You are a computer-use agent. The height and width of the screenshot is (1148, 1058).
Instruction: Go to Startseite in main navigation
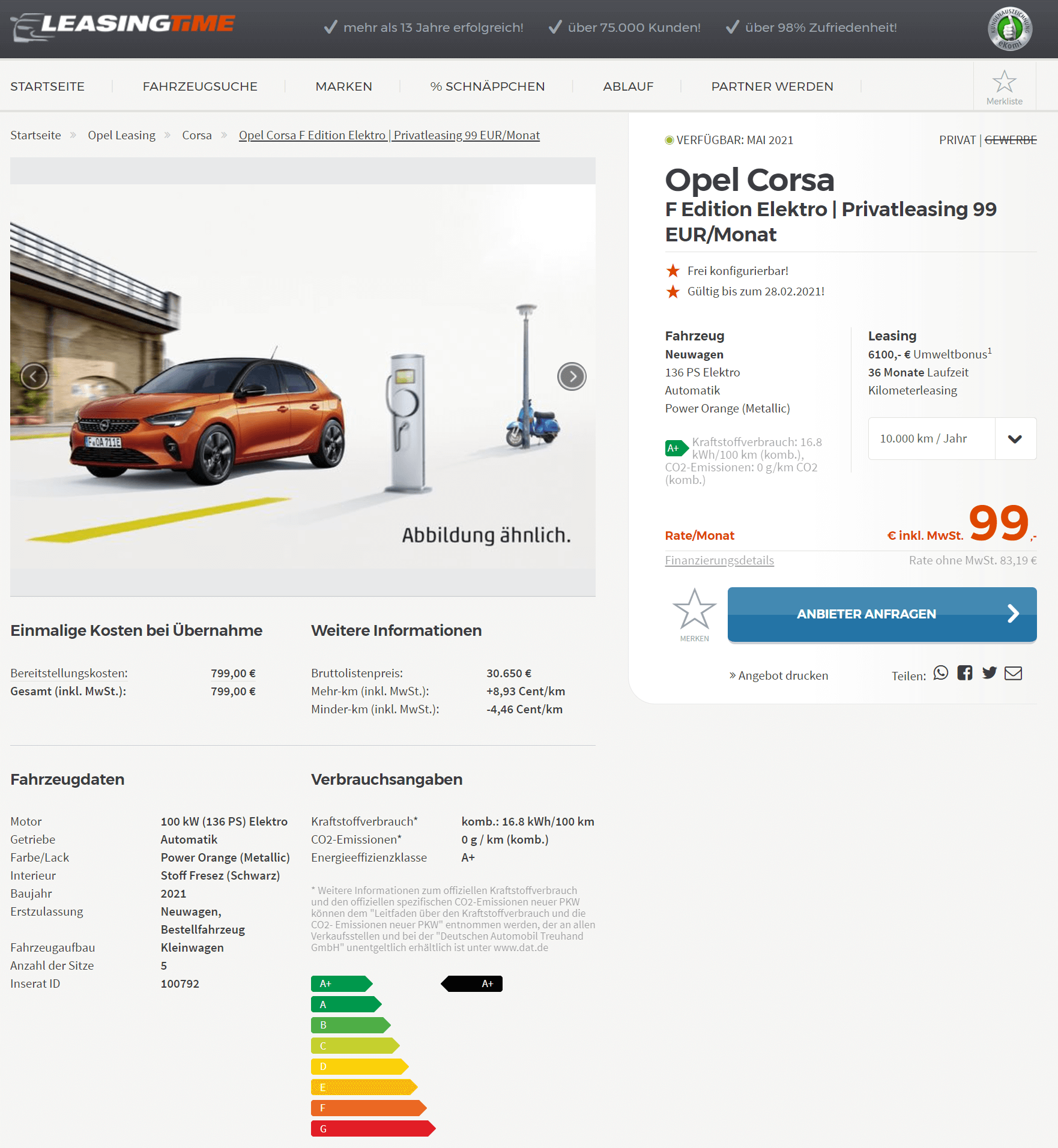click(x=47, y=86)
